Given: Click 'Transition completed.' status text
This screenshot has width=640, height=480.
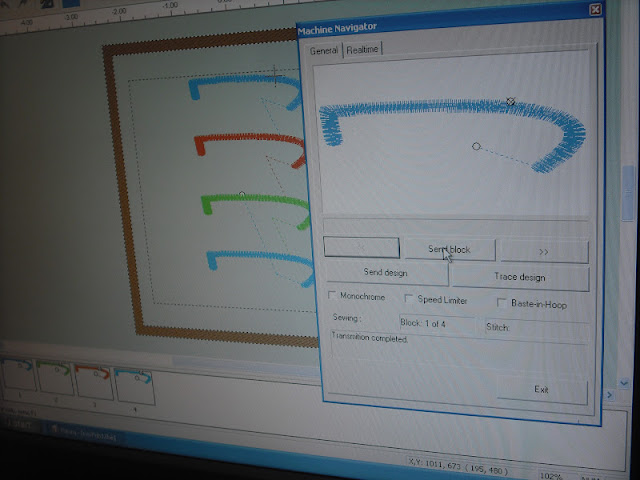Looking at the screenshot, I should point(370,338).
